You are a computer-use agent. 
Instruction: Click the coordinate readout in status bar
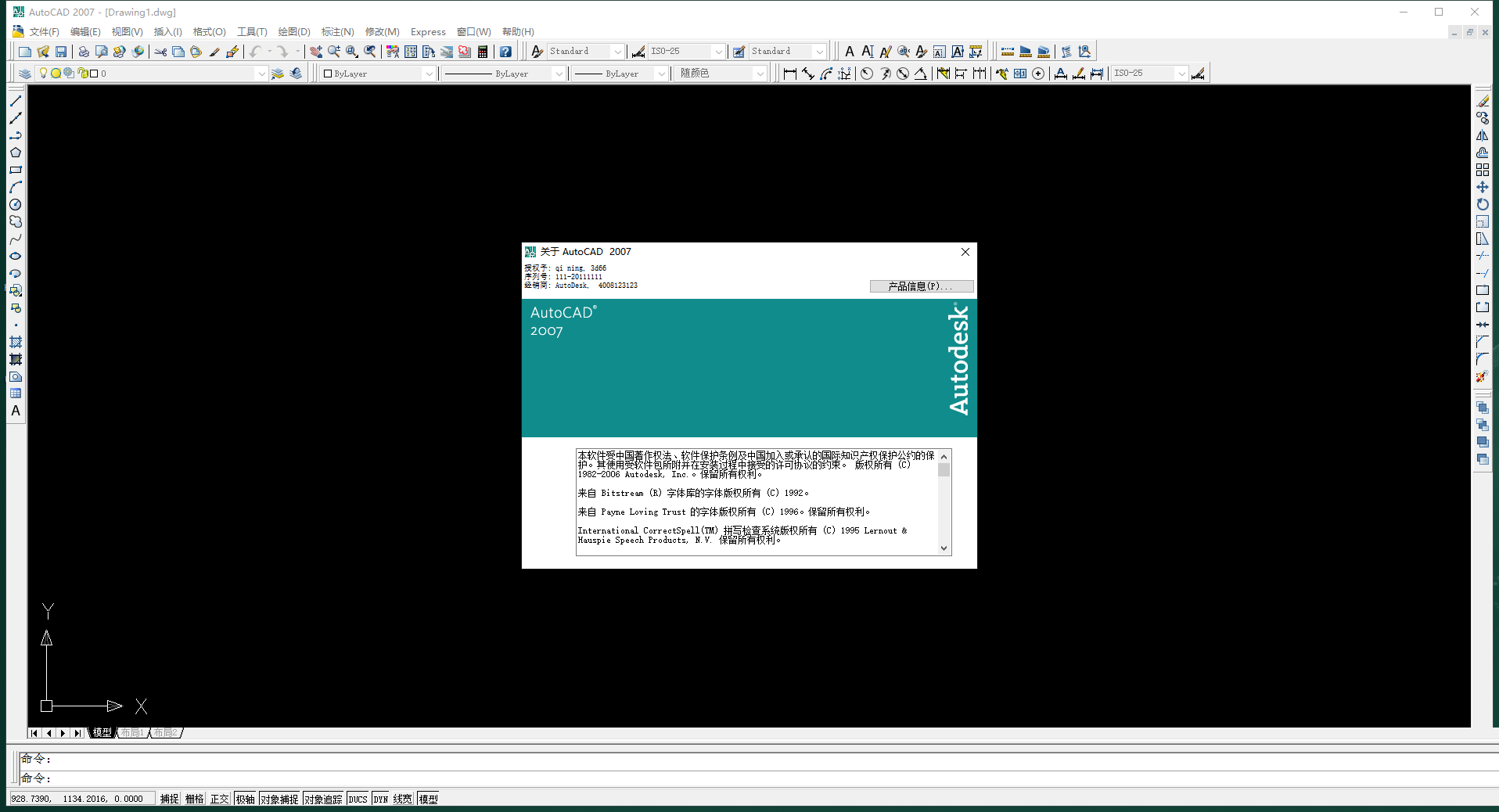pos(81,799)
